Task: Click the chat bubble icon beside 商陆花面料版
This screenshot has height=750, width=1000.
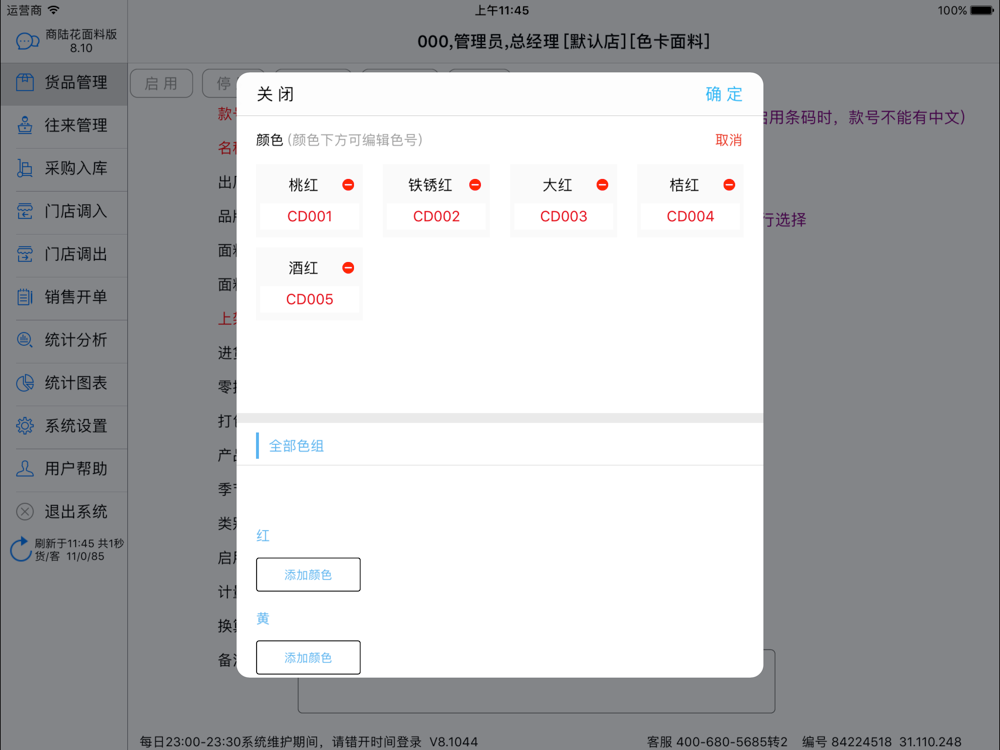Action: (27, 41)
